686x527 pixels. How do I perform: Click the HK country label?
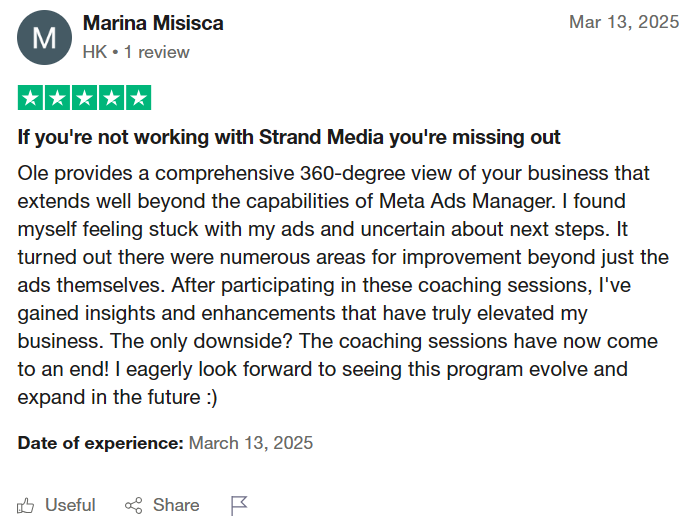pos(95,52)
